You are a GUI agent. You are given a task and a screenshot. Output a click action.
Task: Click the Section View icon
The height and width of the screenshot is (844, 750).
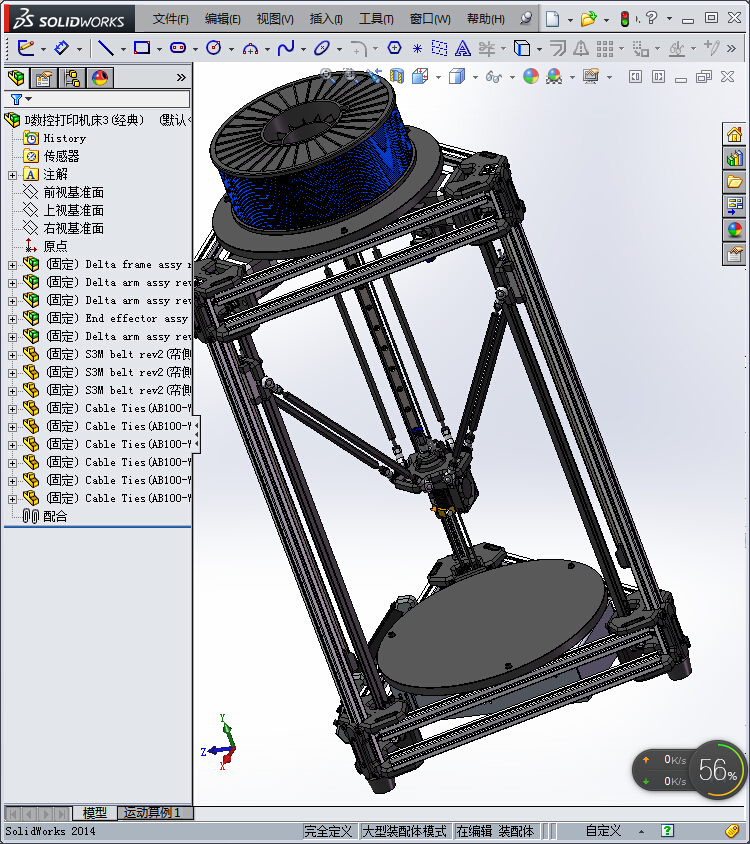(x=397, y=76)
